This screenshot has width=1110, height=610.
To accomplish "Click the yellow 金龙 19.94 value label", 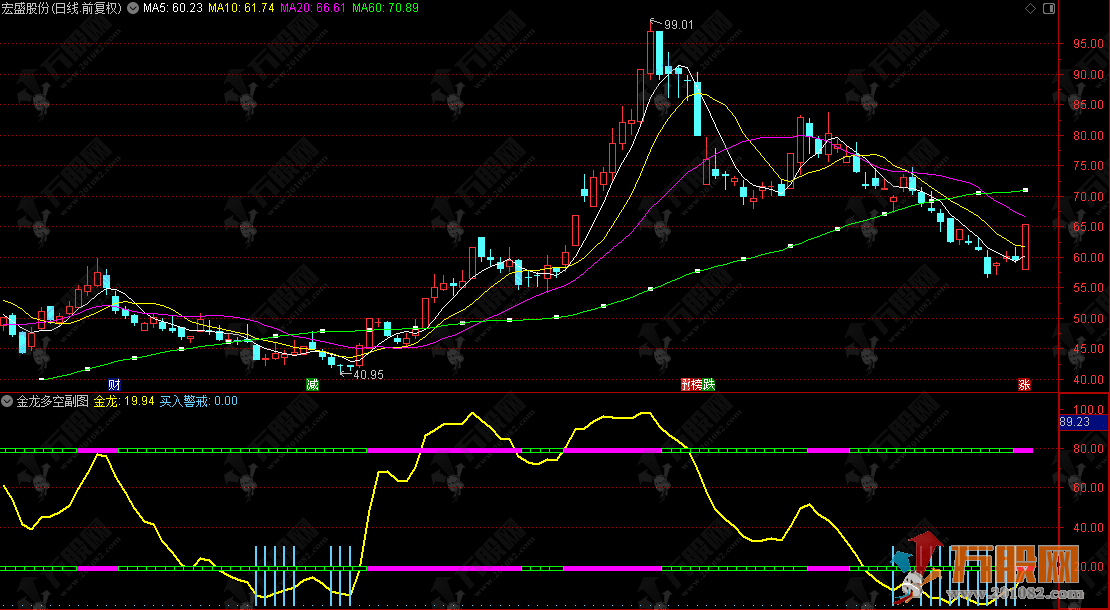I will pyautogui.click(x=124, y=401).
